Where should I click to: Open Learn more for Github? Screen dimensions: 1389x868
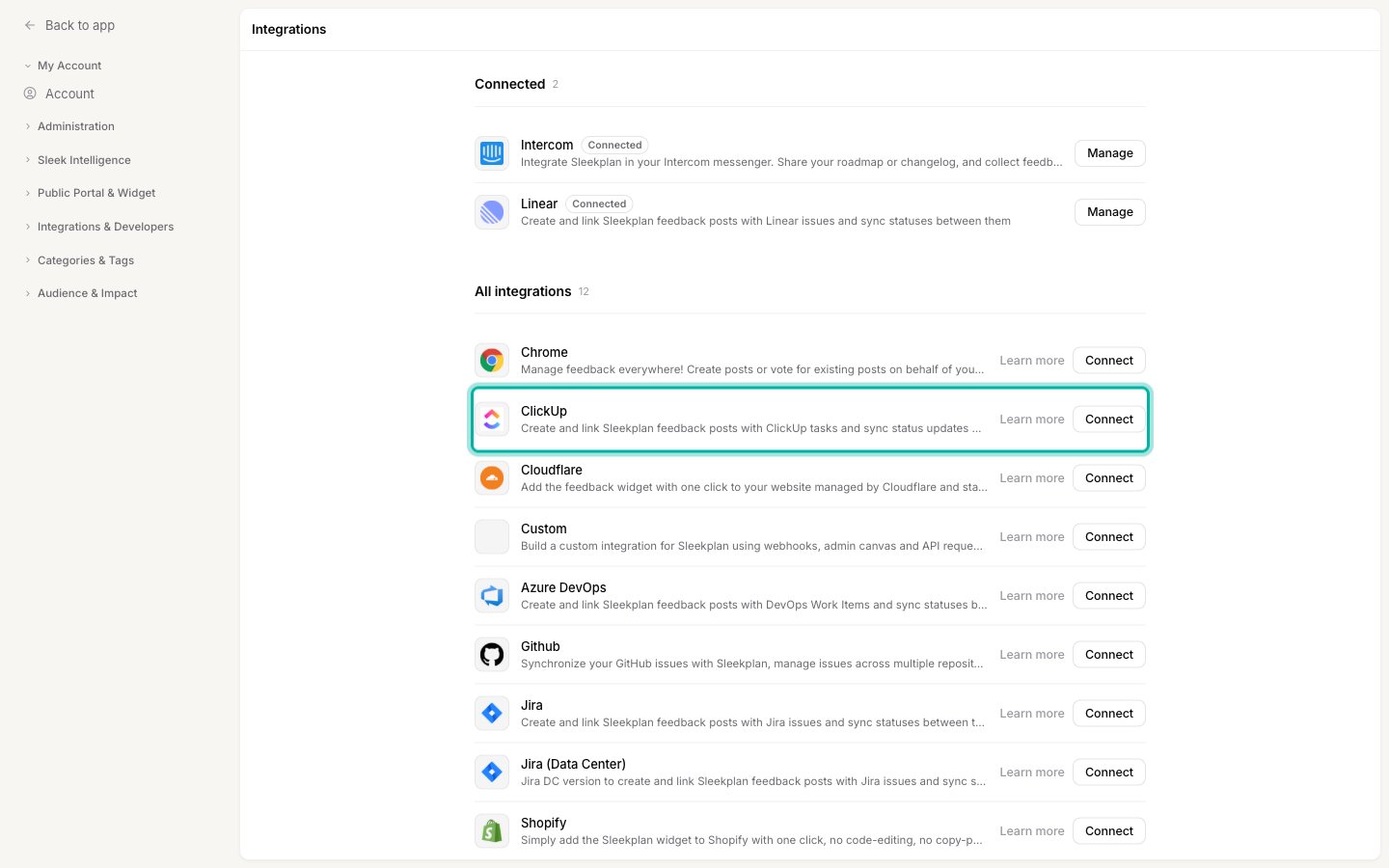(x=1032, y=655)
